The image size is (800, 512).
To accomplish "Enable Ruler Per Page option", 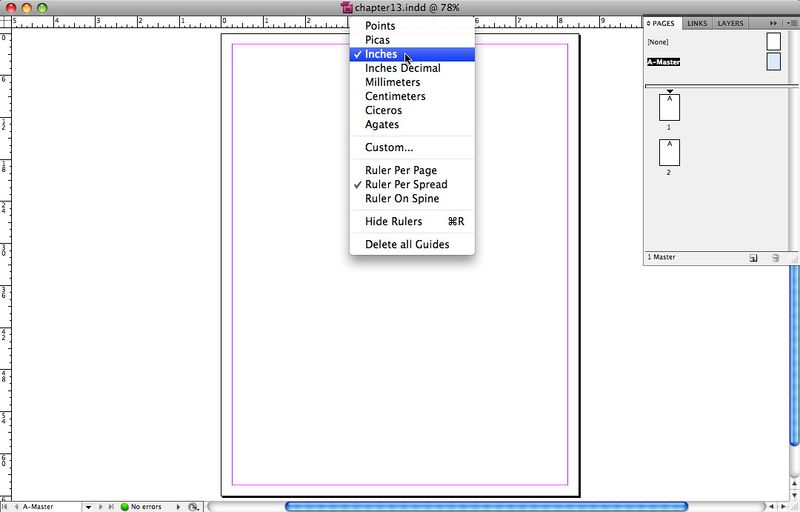I will pos(400,171).
